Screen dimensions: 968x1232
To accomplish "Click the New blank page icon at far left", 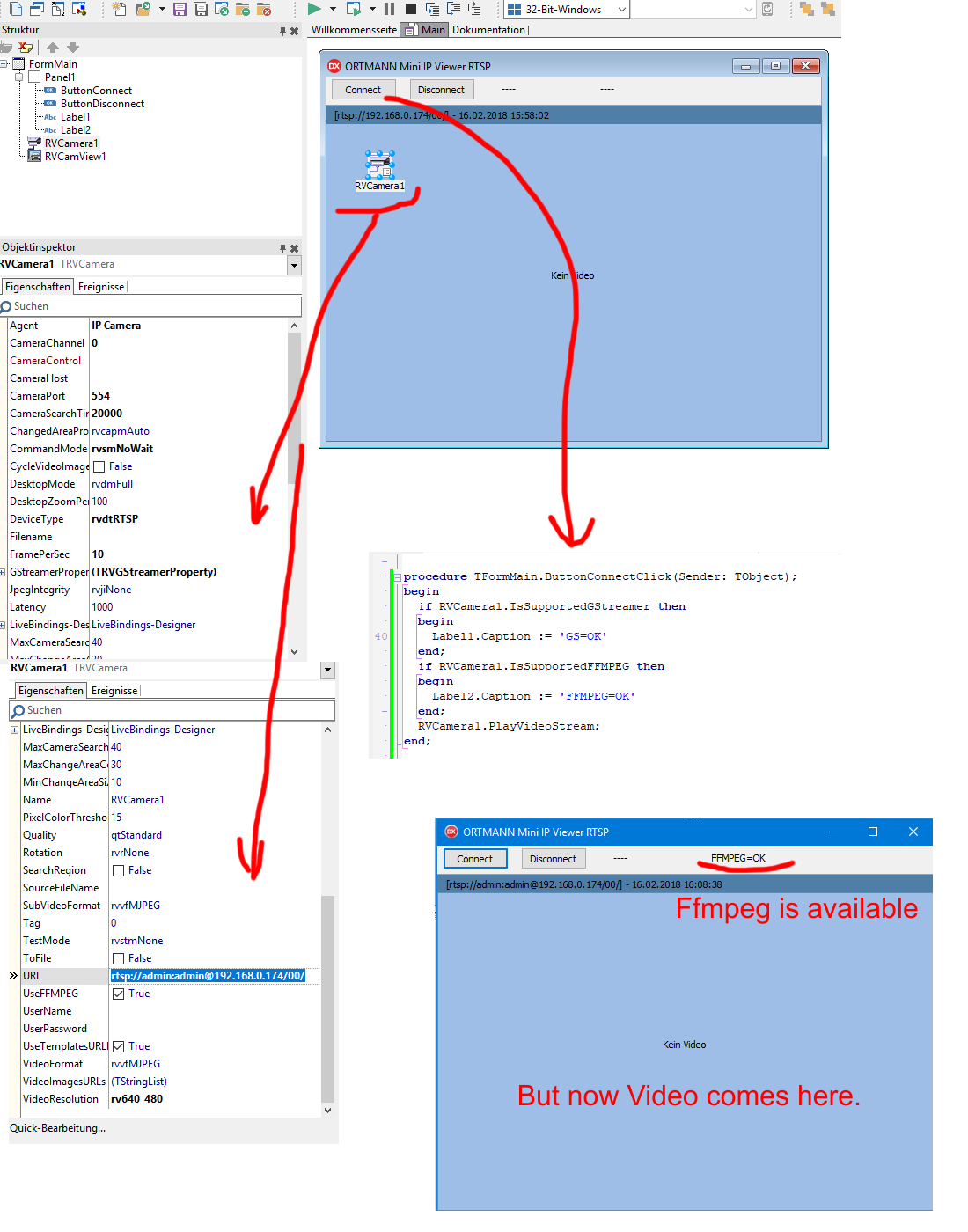I will point(16,9).
